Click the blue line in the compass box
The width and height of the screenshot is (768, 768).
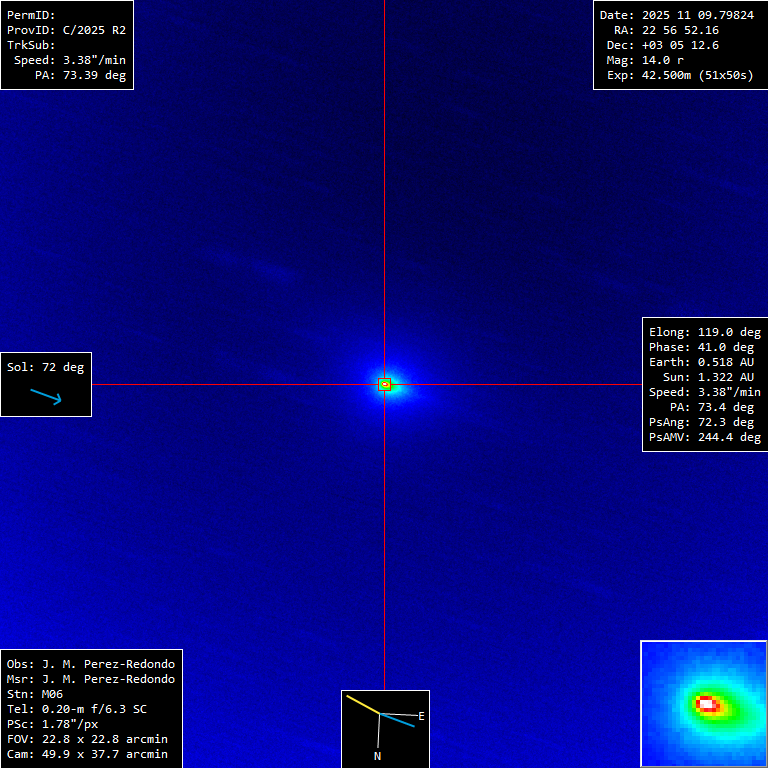pos(398,719)
